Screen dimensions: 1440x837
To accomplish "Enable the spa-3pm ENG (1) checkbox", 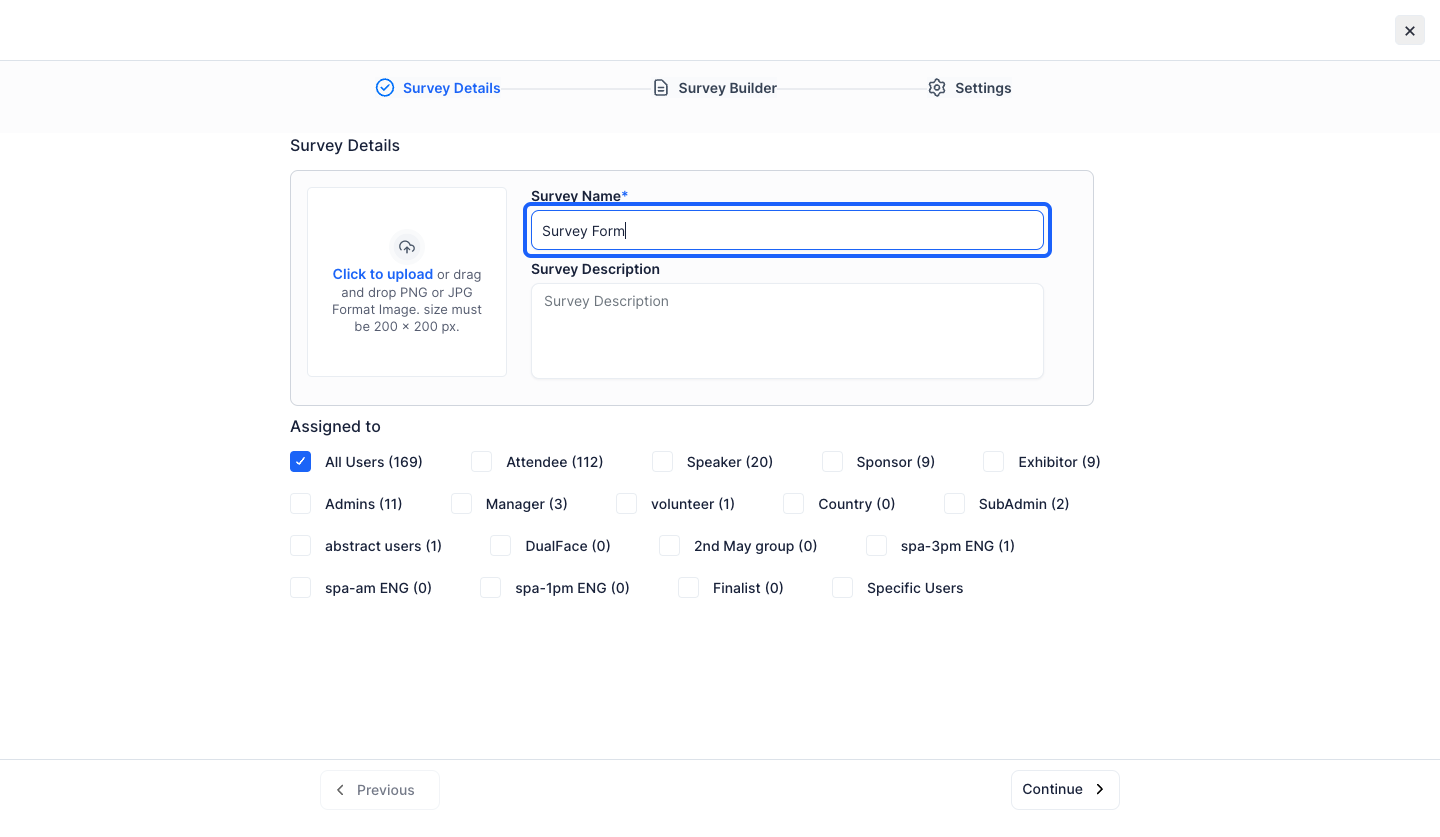I will click(876, 546).
